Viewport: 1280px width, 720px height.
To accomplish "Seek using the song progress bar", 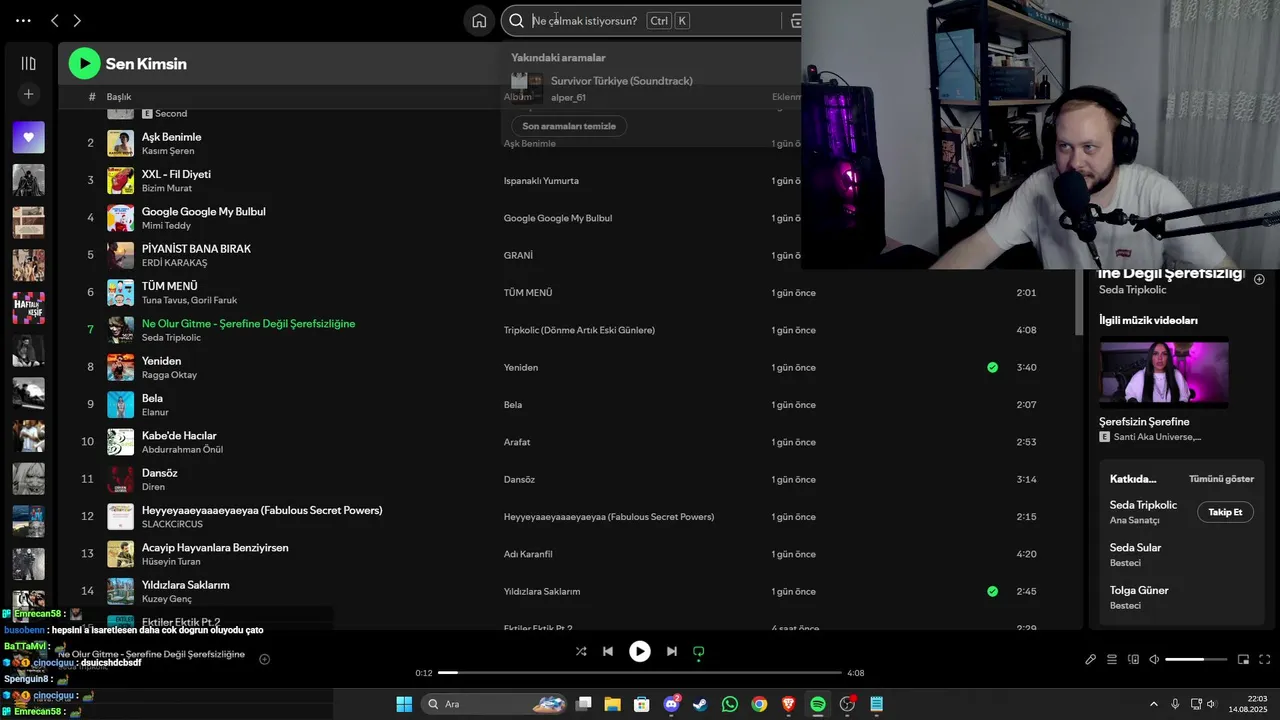I will 640,673.
